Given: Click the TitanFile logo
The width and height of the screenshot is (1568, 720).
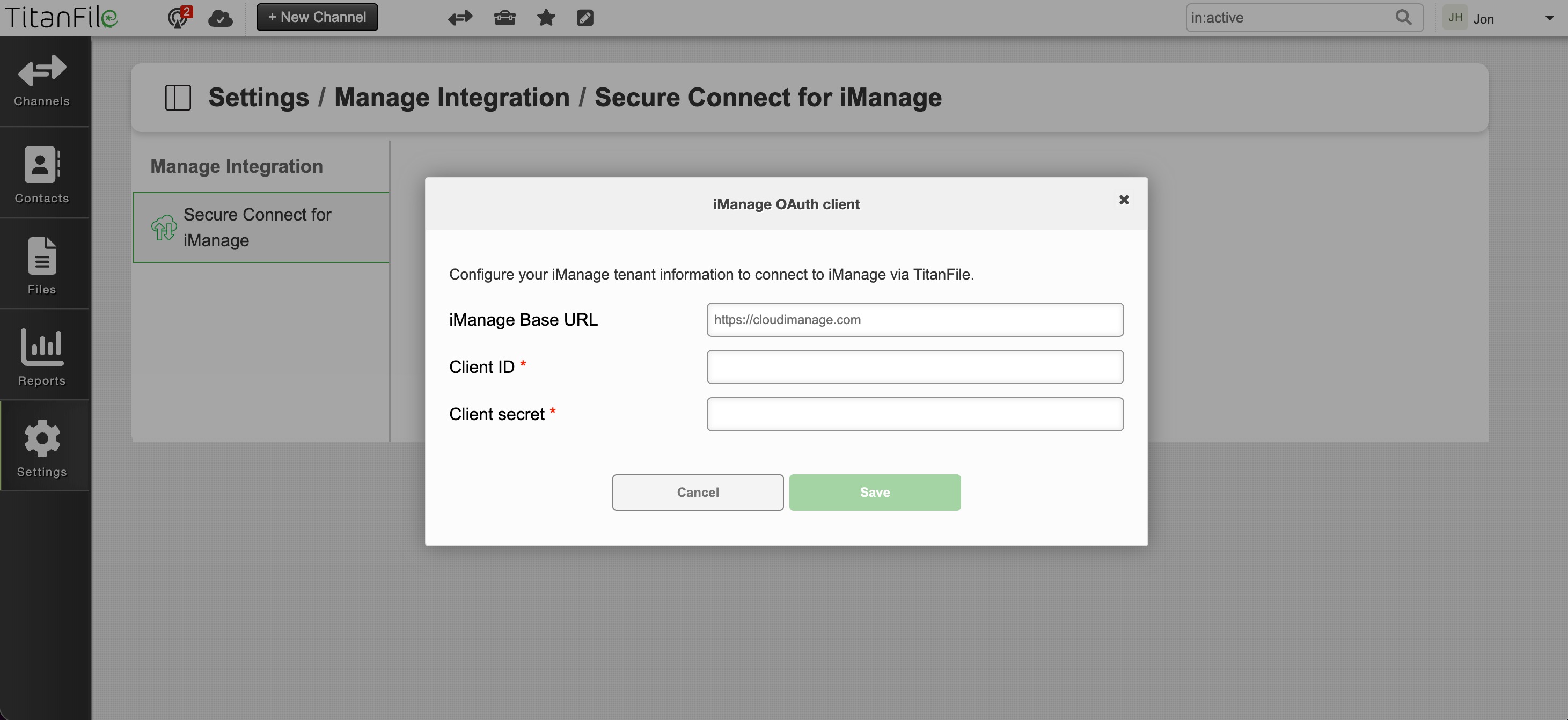Looking at the screenshot, I should pyautogui.click(x=62, y=18).
